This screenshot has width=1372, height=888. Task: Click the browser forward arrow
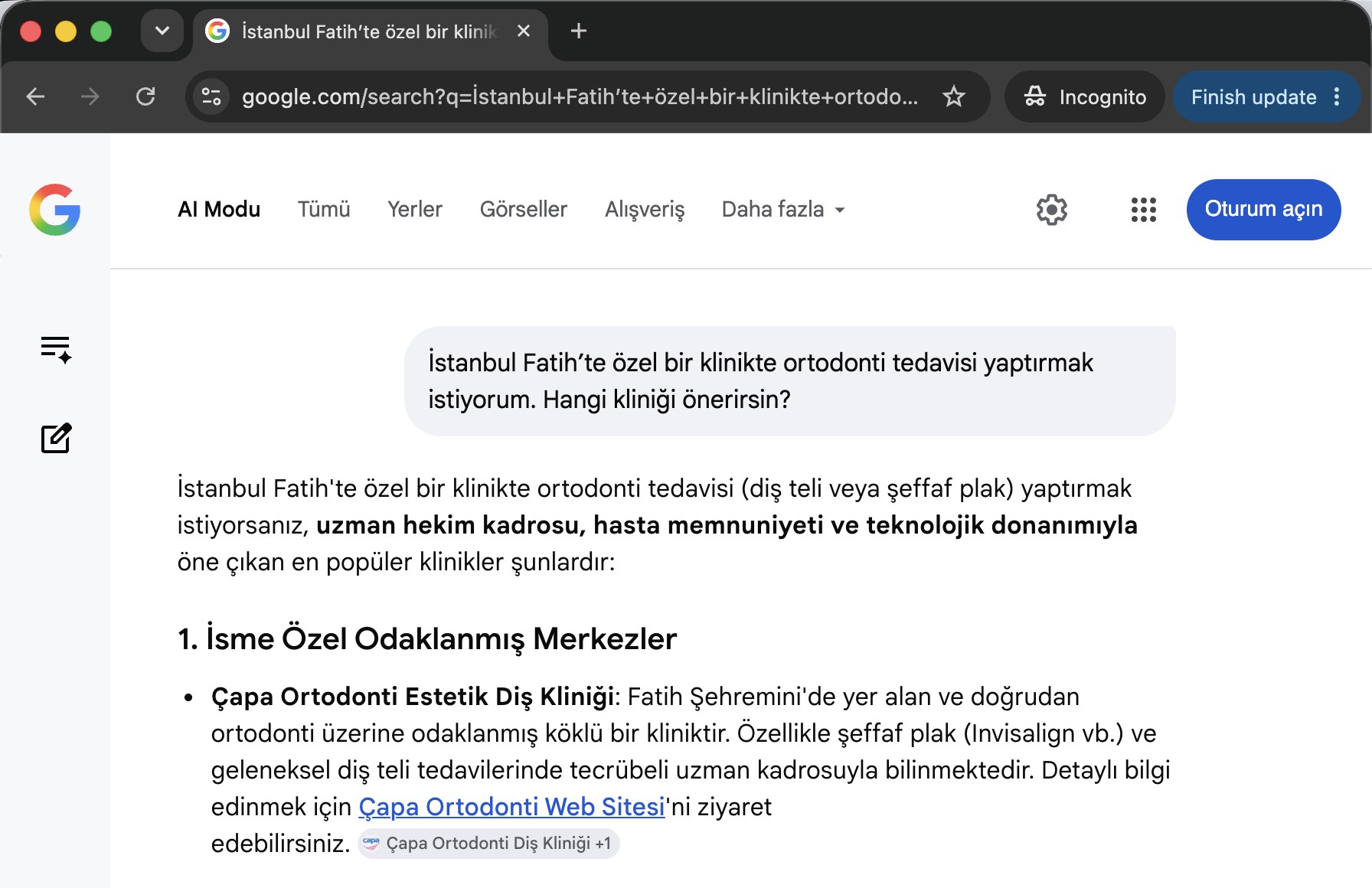coord(90,96)
